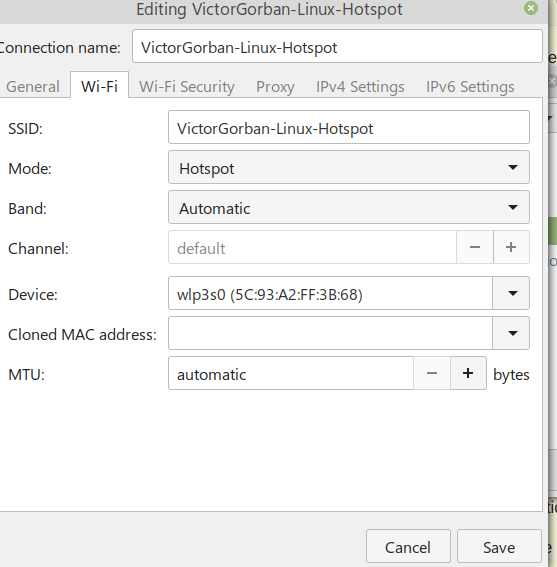Image resolution: width=557 pixels, height=567 pixels.
Task: Select the Wi-Fi tab
Action: click(99, 86)
